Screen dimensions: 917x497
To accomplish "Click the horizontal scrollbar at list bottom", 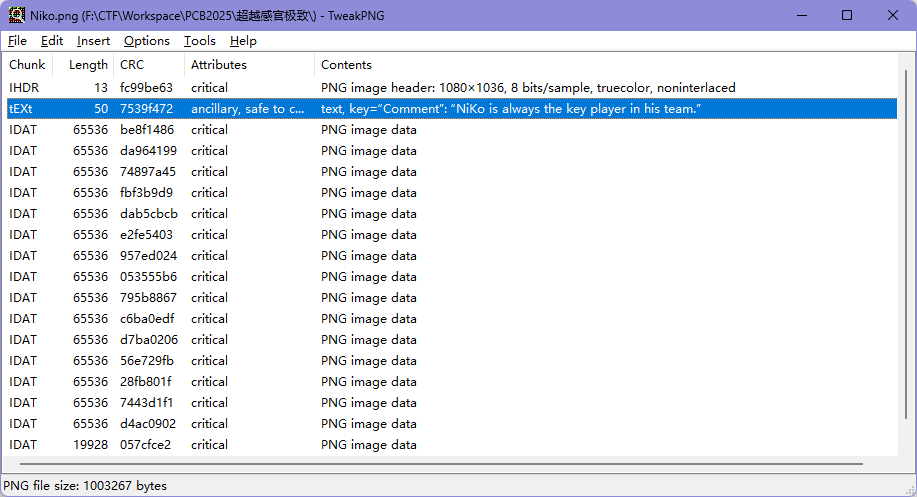I will click(450, 463).
